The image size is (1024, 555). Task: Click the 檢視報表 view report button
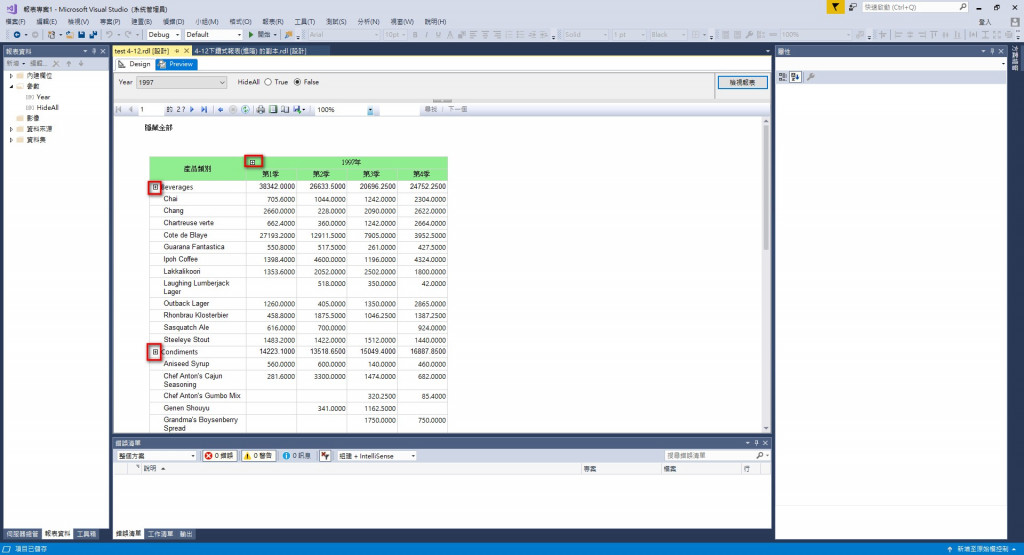pyautogui.click(x=743, y=82)
